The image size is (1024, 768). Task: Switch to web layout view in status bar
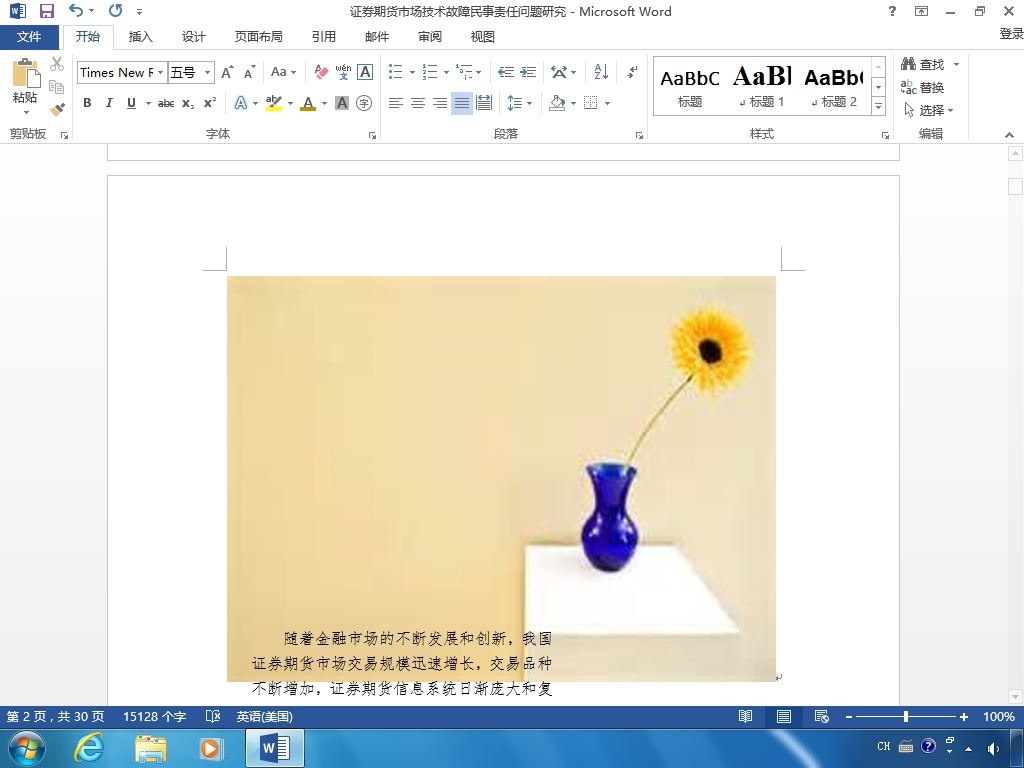(822, 716)
